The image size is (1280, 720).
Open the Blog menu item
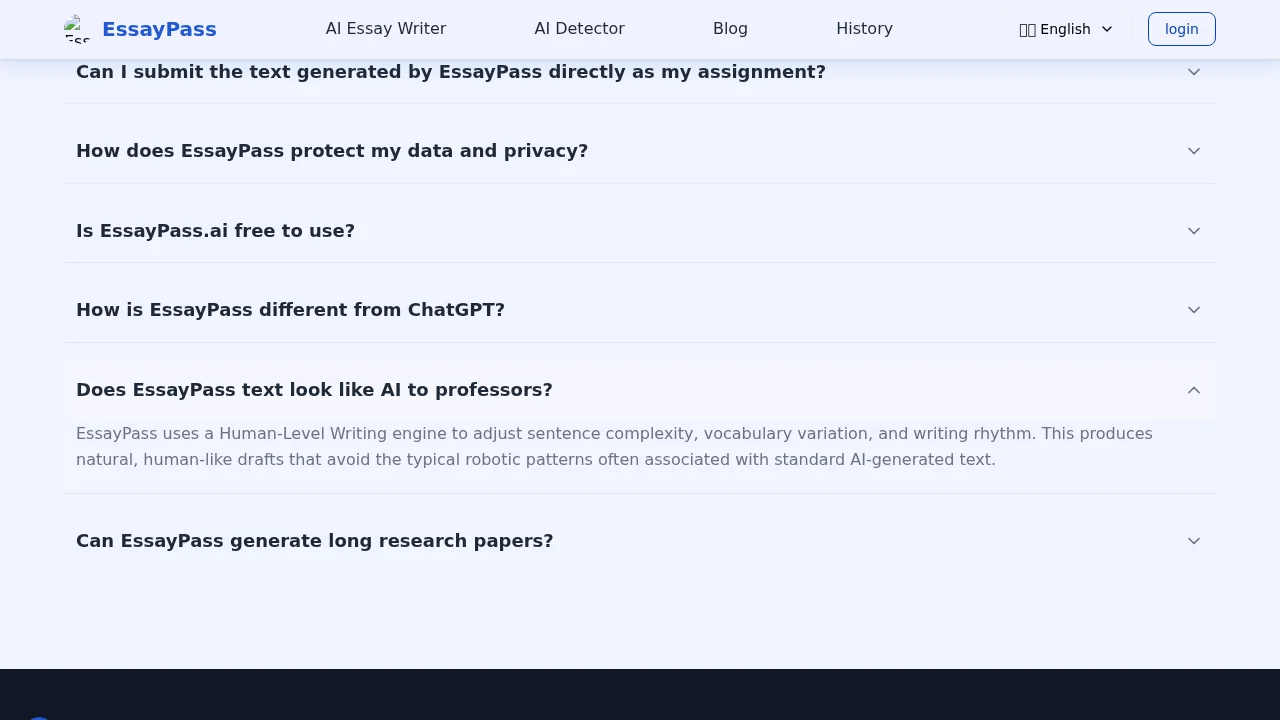pos(730,29)
